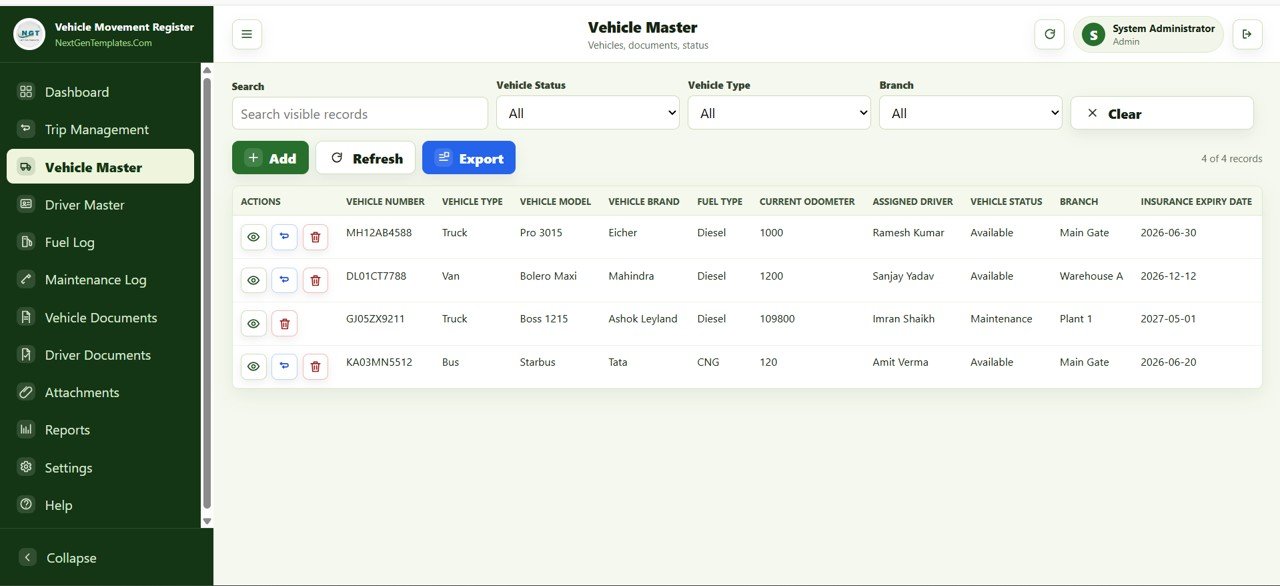Open Trip Management page

tap(100, 129)
